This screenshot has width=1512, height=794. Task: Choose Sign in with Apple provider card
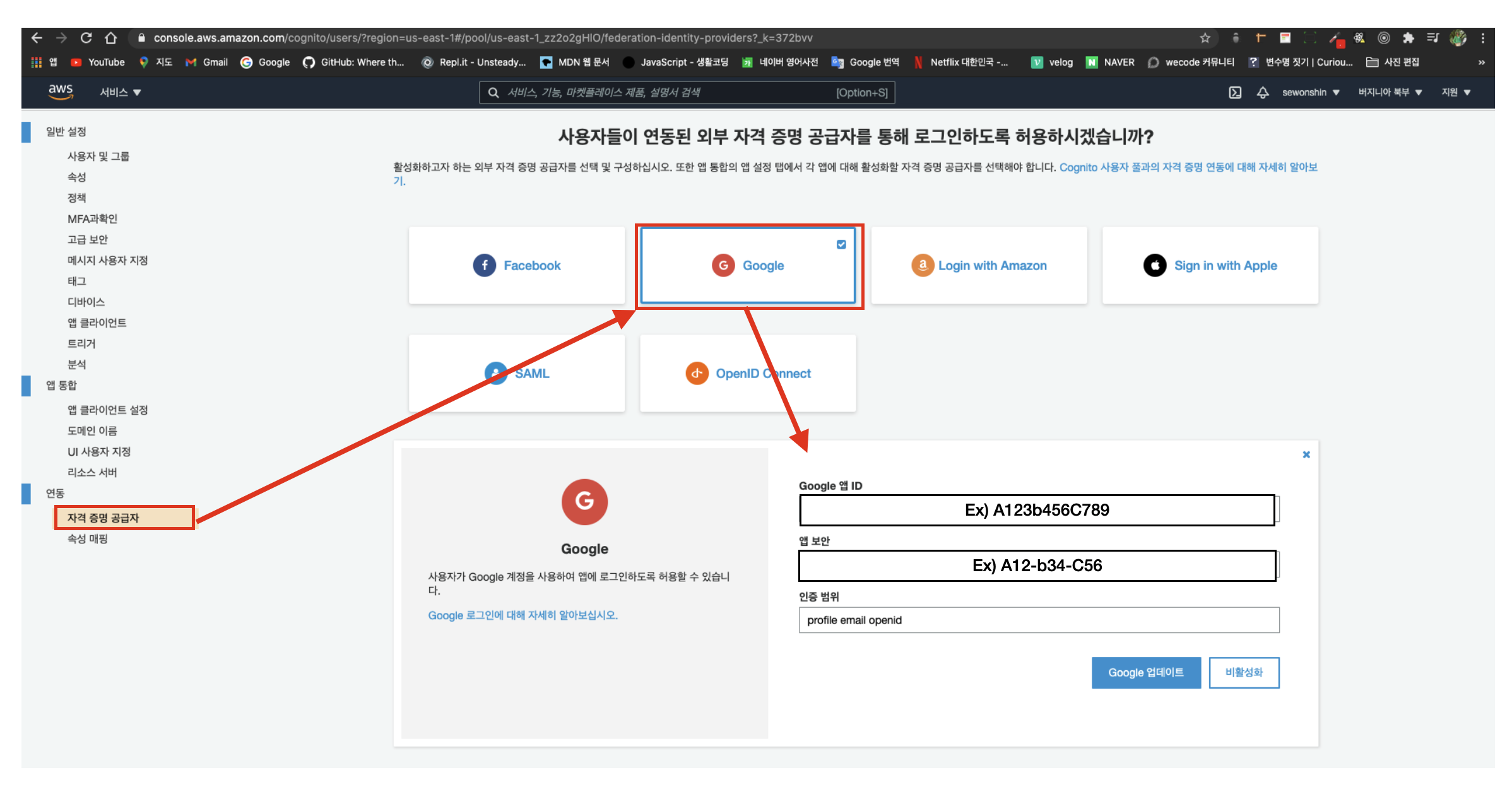pos(1210,265)
